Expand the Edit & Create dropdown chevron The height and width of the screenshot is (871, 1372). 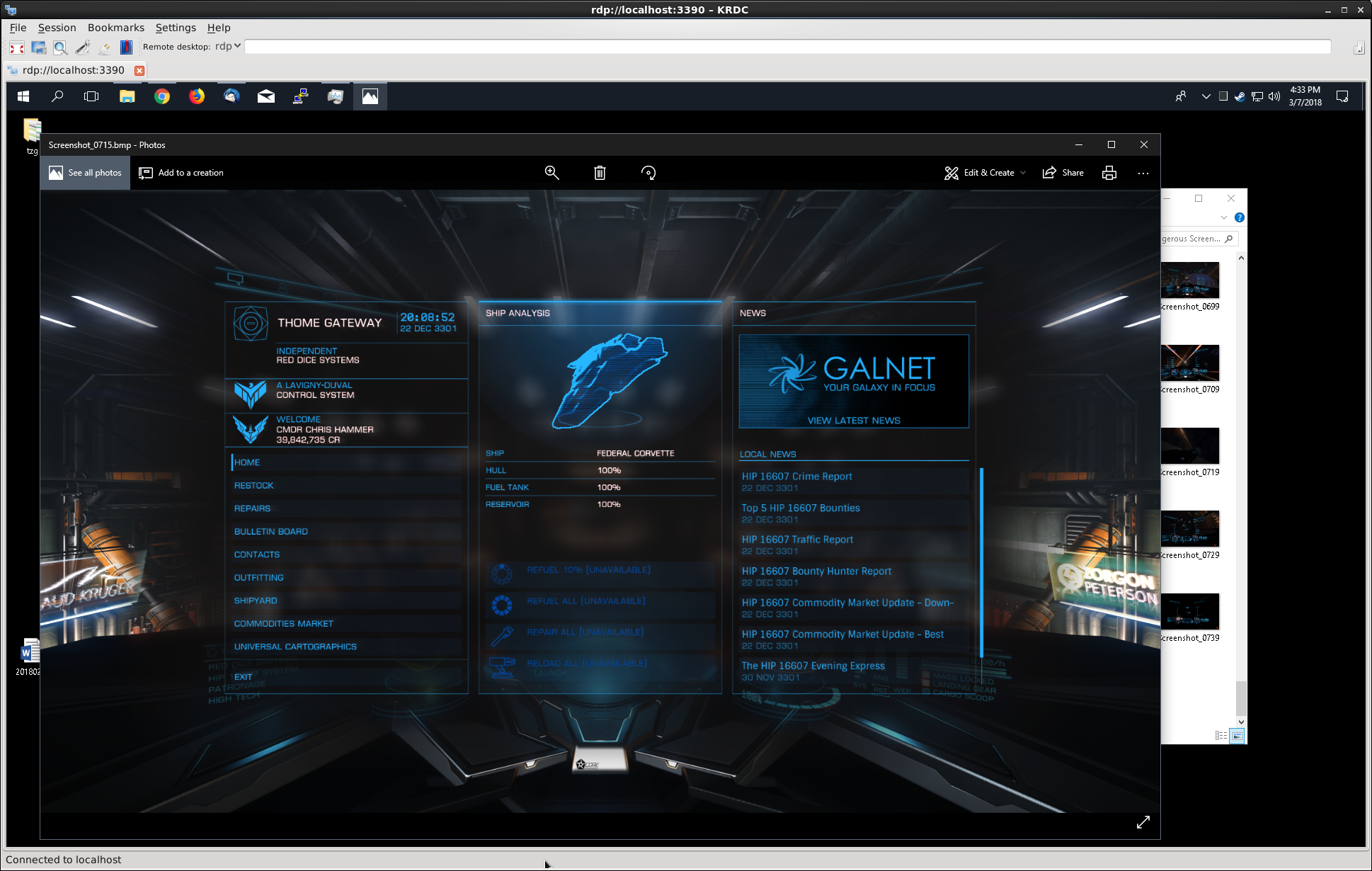(x=1023, y=173)
